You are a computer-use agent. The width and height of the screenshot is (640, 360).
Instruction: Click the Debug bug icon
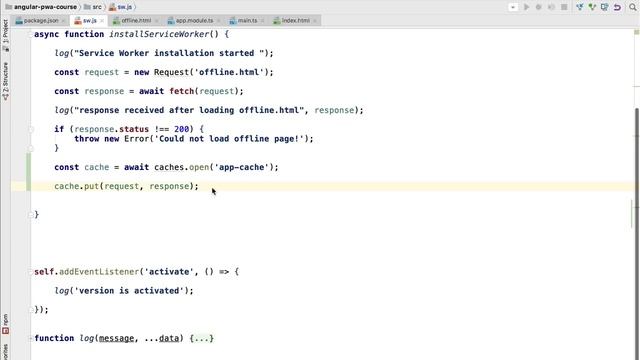[x=538, y=7]
